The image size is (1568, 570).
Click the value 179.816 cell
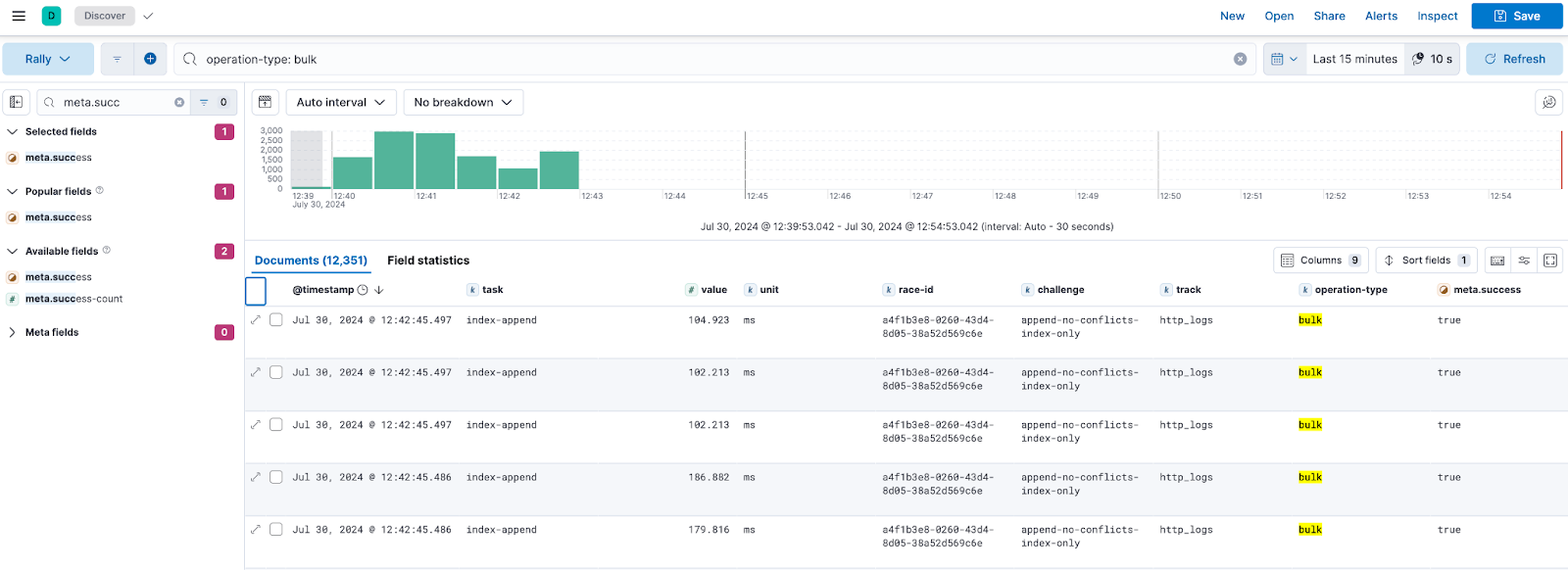click(709, 530)
